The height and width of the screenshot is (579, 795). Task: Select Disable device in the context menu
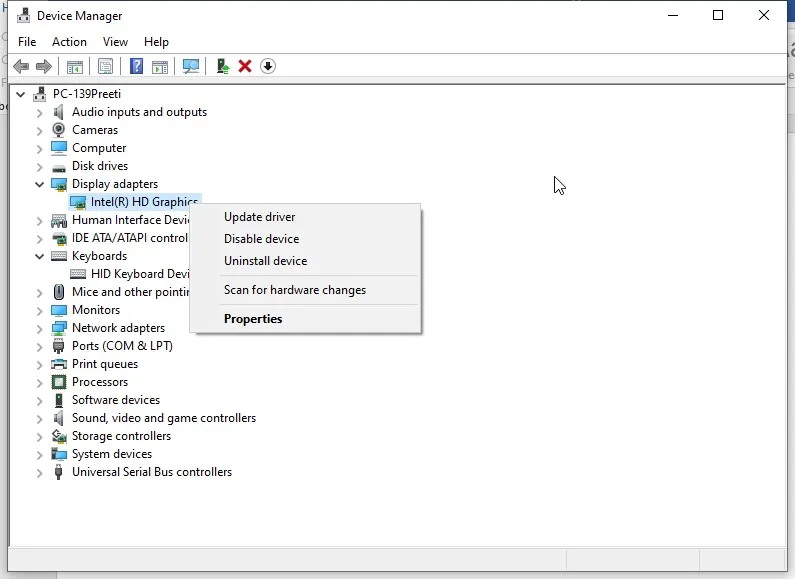(261, 239)
